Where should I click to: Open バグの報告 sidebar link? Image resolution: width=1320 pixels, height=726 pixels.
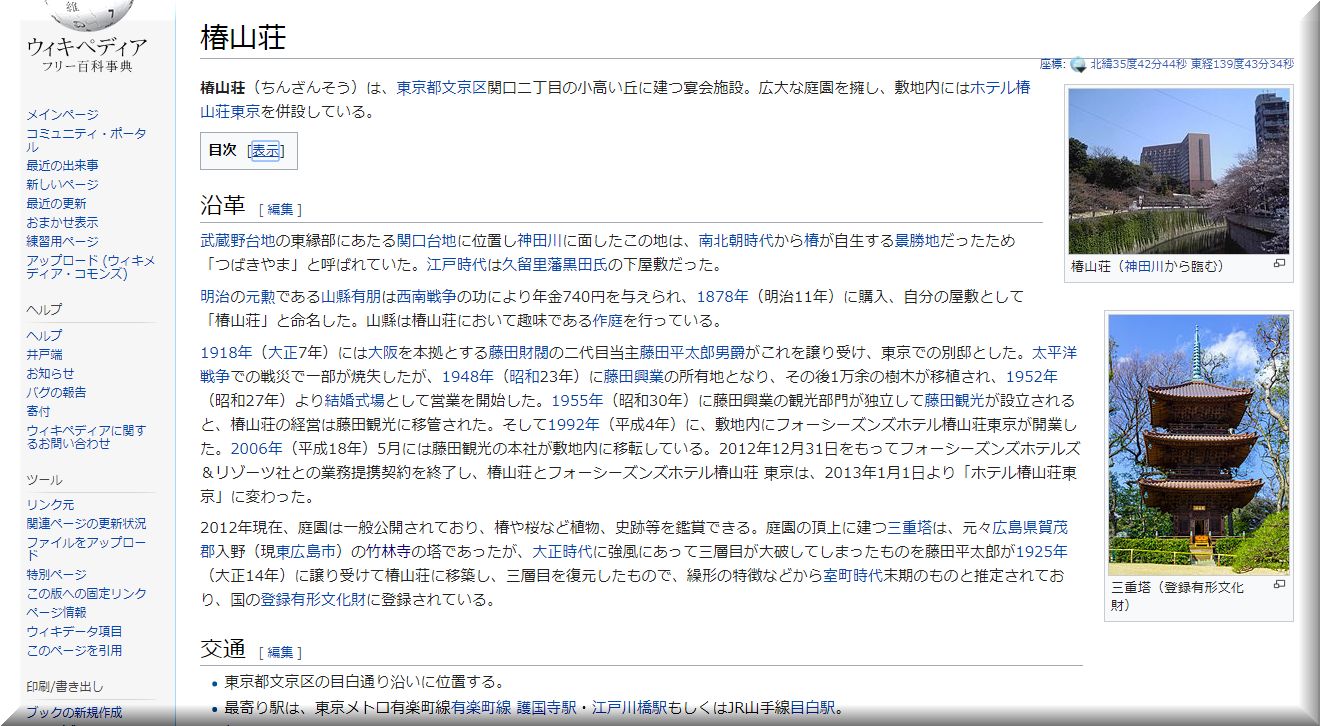pos(56,392)
